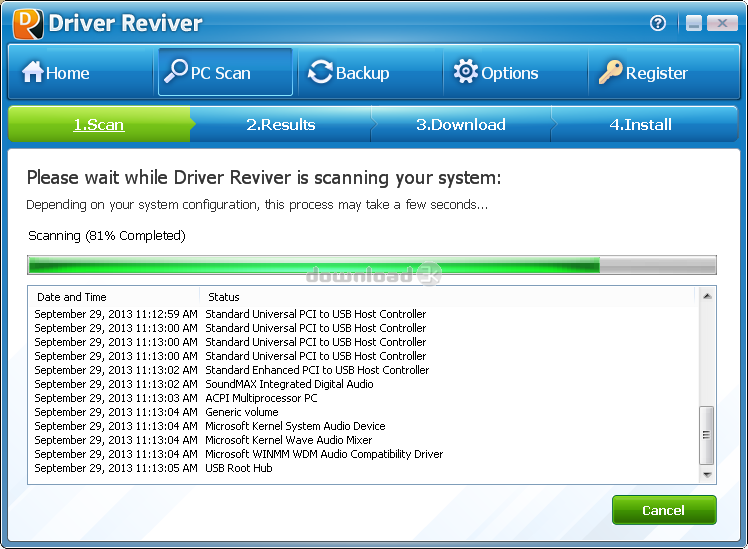Close the Driver Reviver window
Screen dimensions: 748x549
click(722, 23)
